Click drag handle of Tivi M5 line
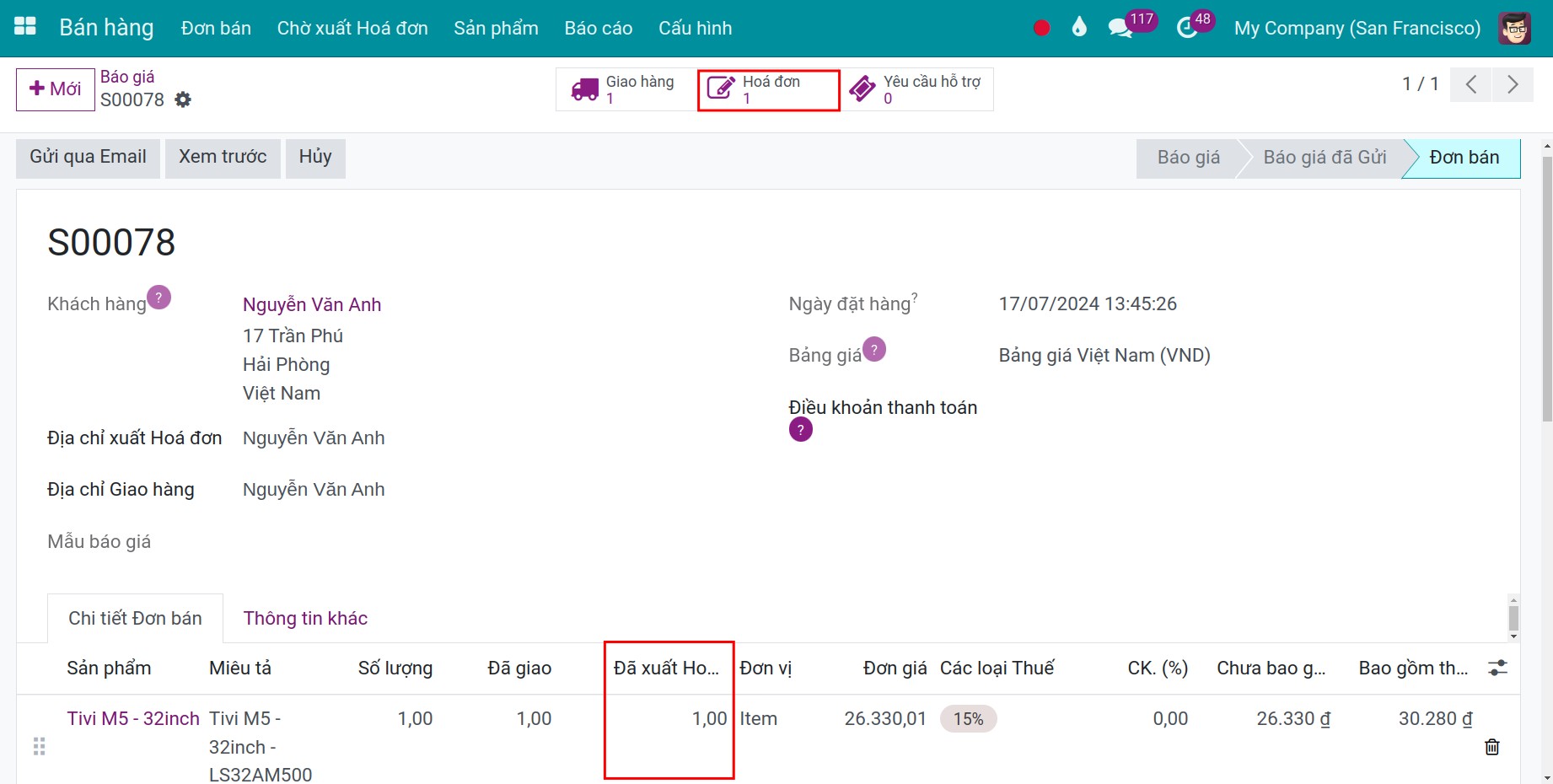 pos(39,747)
